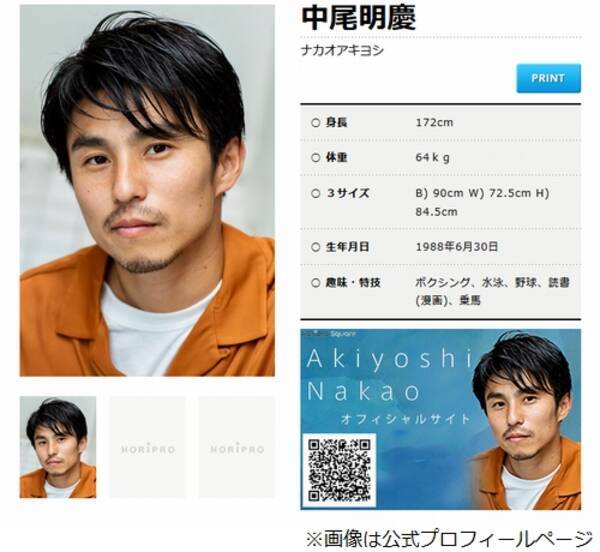Click the portrait photo inside the banner
This screenshot has height=552, width=600.
[526, 421]
